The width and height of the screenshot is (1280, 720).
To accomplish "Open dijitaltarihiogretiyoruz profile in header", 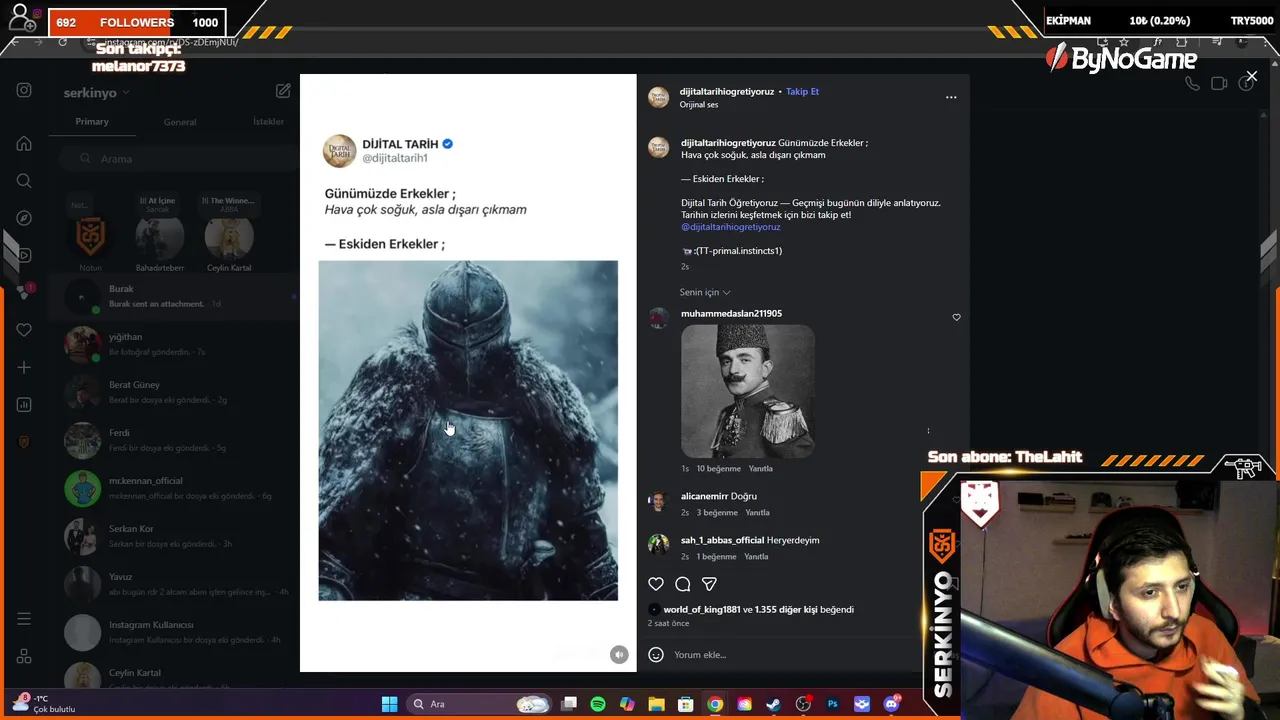I will click(x=727, y=91).
